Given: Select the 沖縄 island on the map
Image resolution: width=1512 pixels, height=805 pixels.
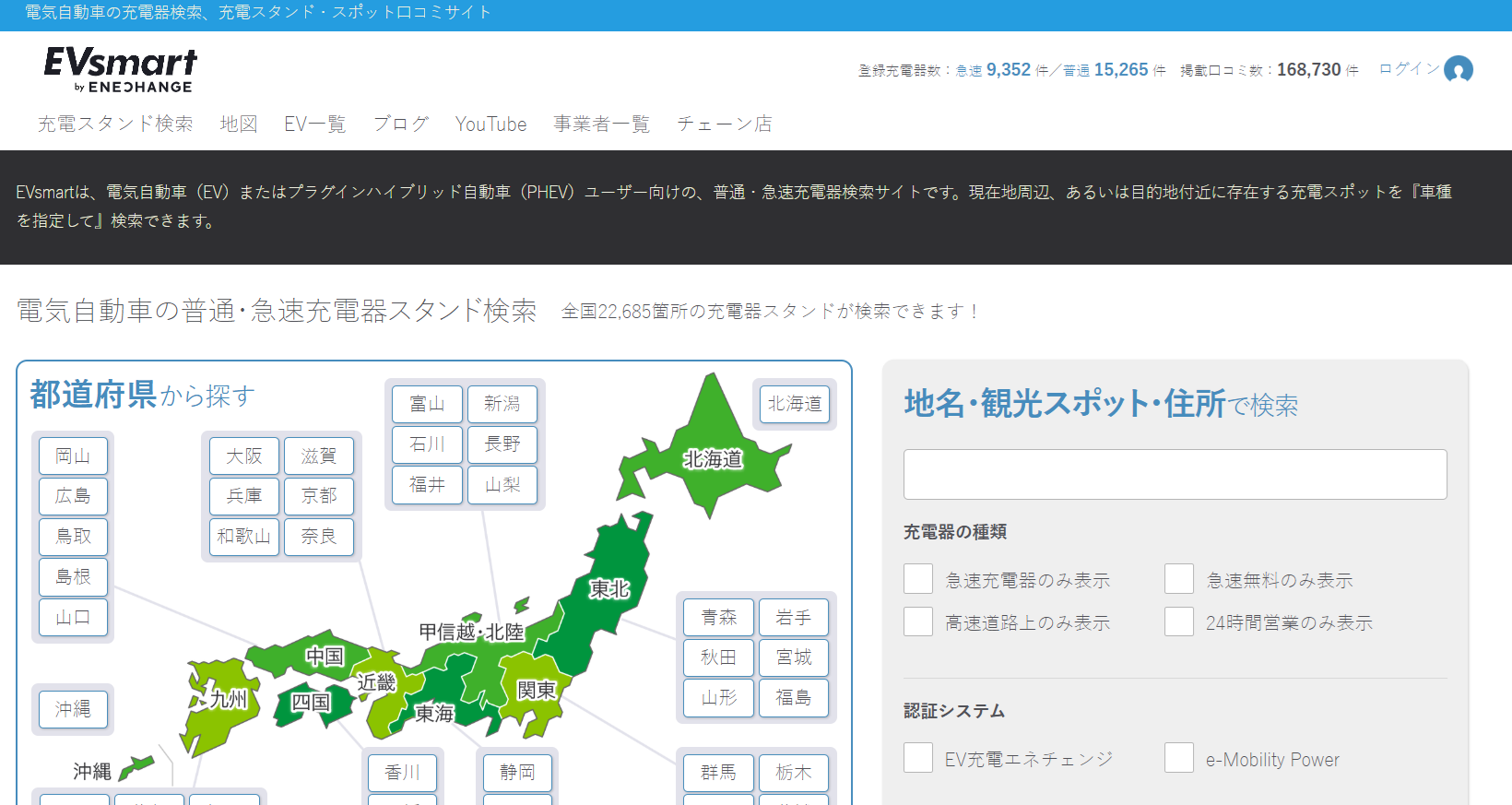Looking at the screenshot, I should point(136,766).
